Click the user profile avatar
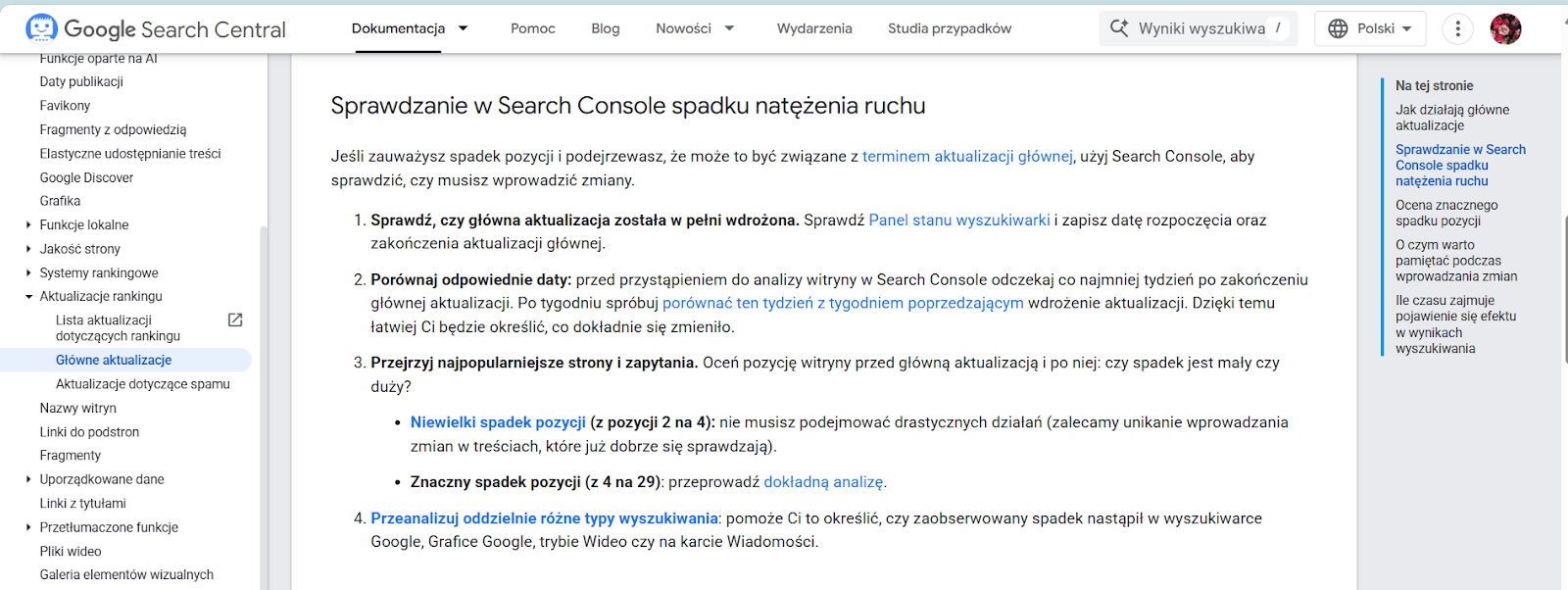 [1505, 29]
